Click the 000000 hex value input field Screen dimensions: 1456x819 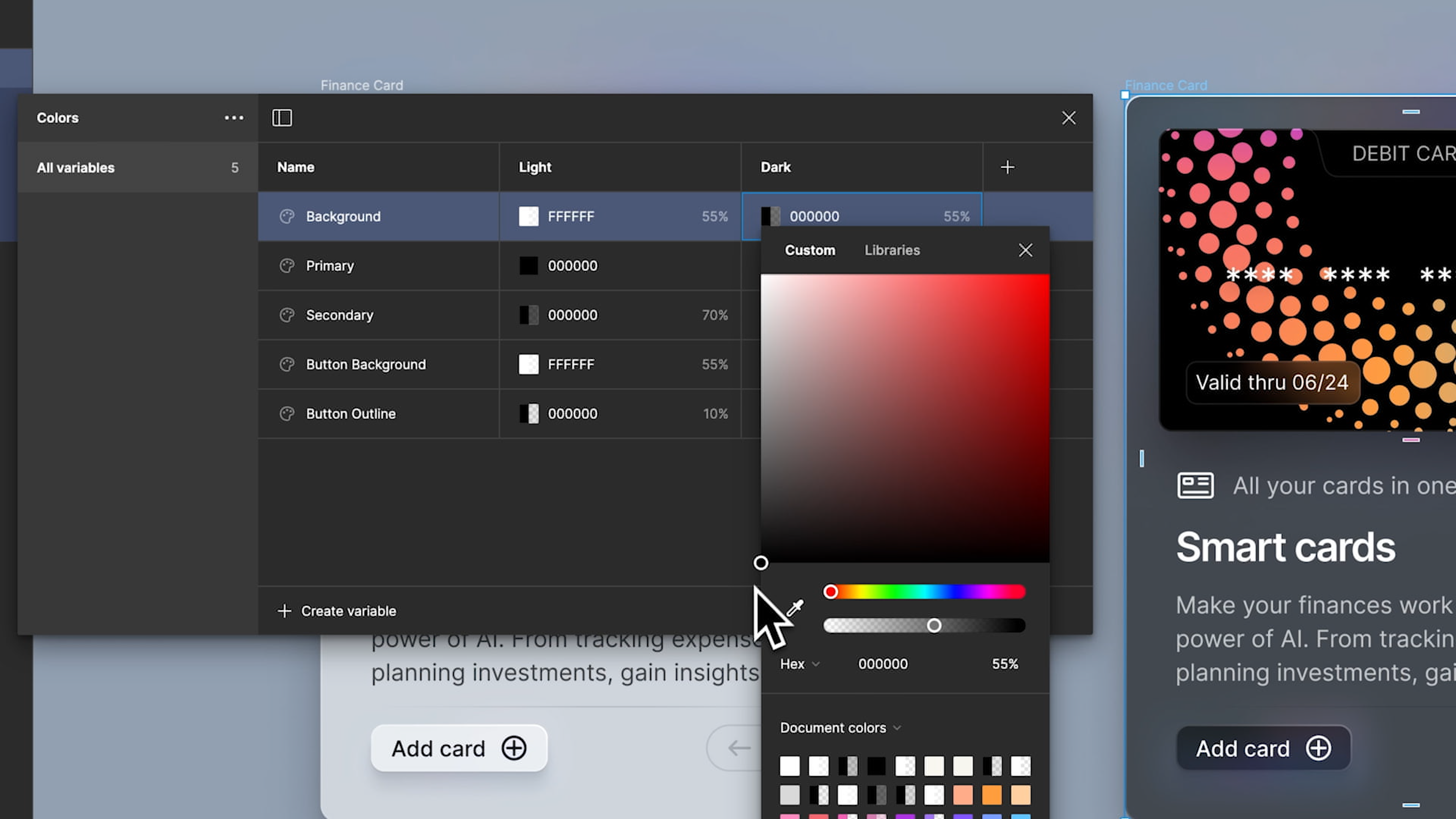coord(883,664)
